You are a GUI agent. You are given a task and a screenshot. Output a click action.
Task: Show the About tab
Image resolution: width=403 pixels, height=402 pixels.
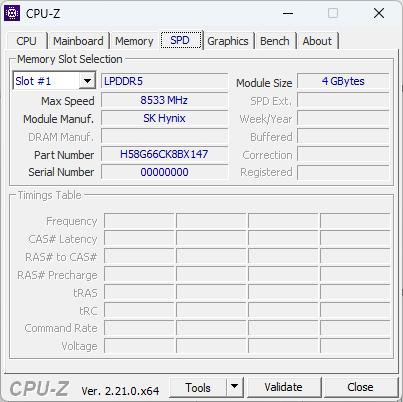point(317,41)
